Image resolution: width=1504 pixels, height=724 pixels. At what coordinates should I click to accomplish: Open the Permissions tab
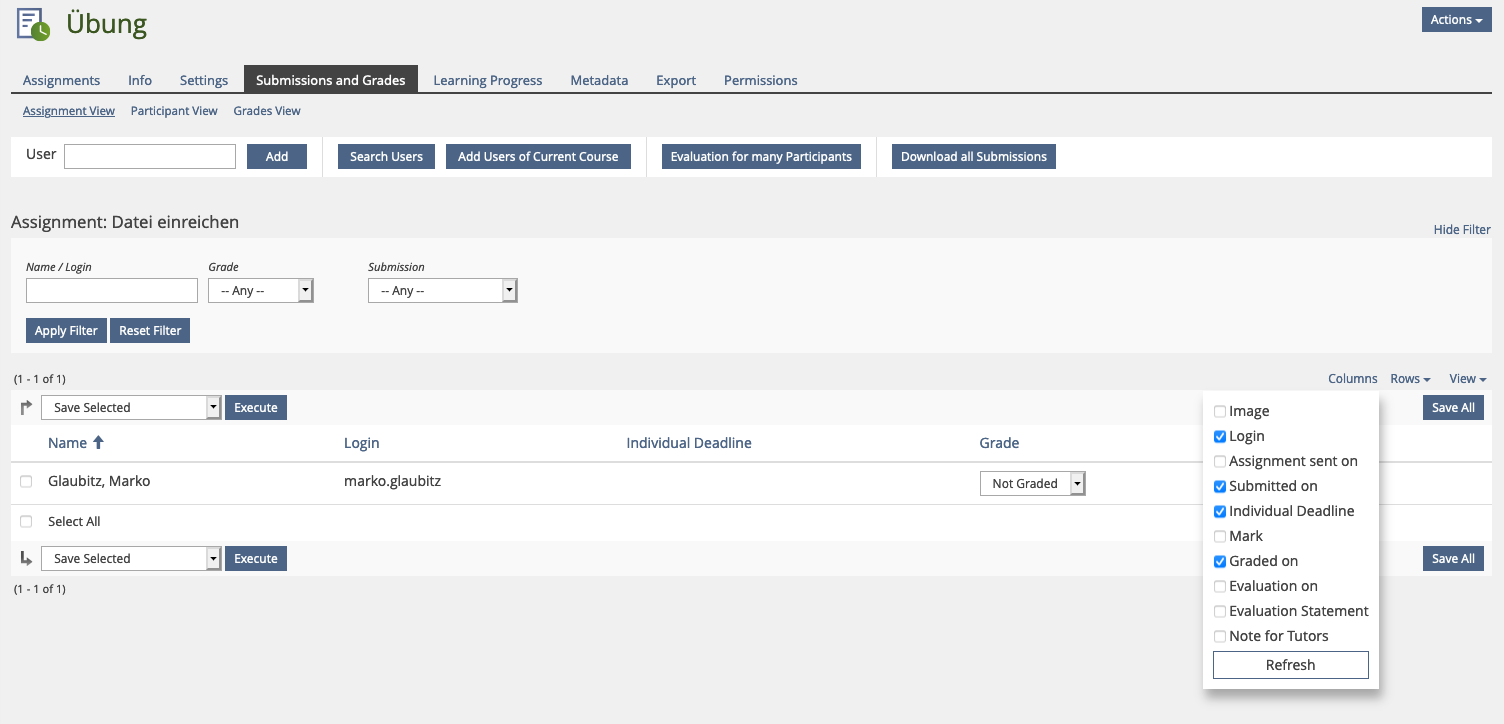[x=760, y=80]
